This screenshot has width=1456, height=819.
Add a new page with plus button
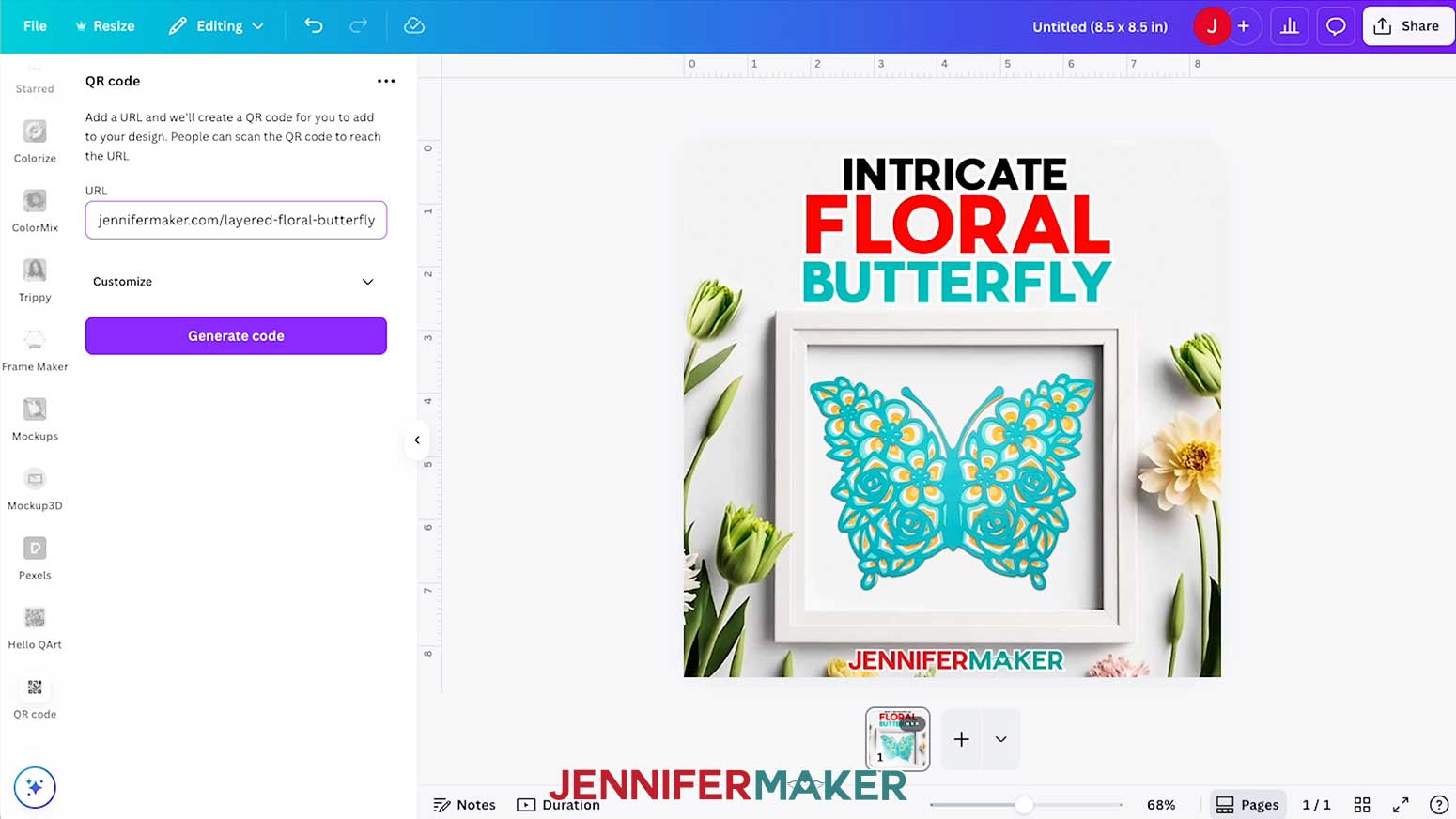pyautogui.click(x=962, y=739)
